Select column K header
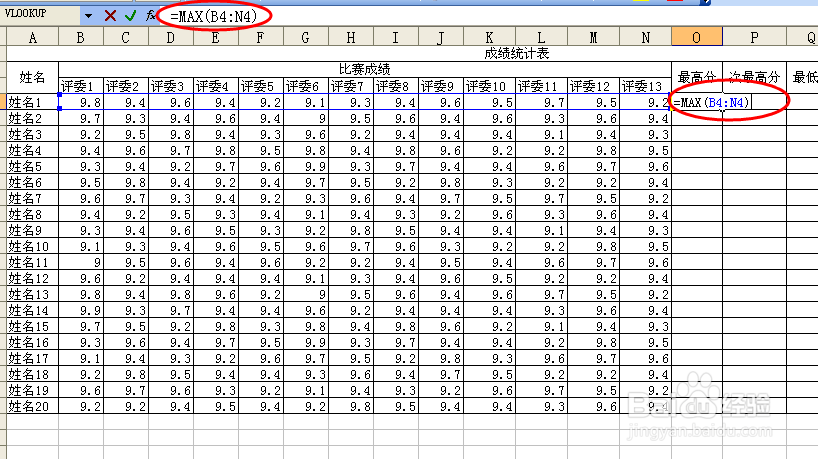The width and height of the screenshot is (818, 459). [x=489, y=37]
